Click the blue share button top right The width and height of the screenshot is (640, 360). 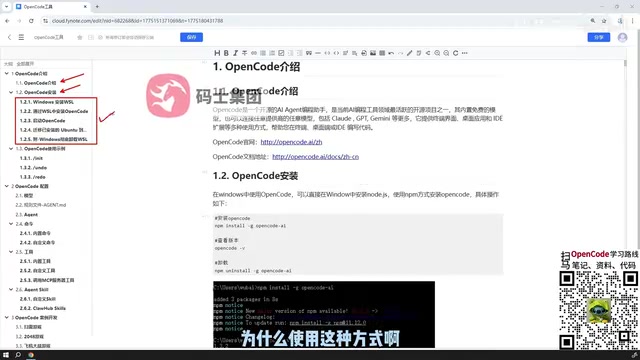click(x=599, y=37)
